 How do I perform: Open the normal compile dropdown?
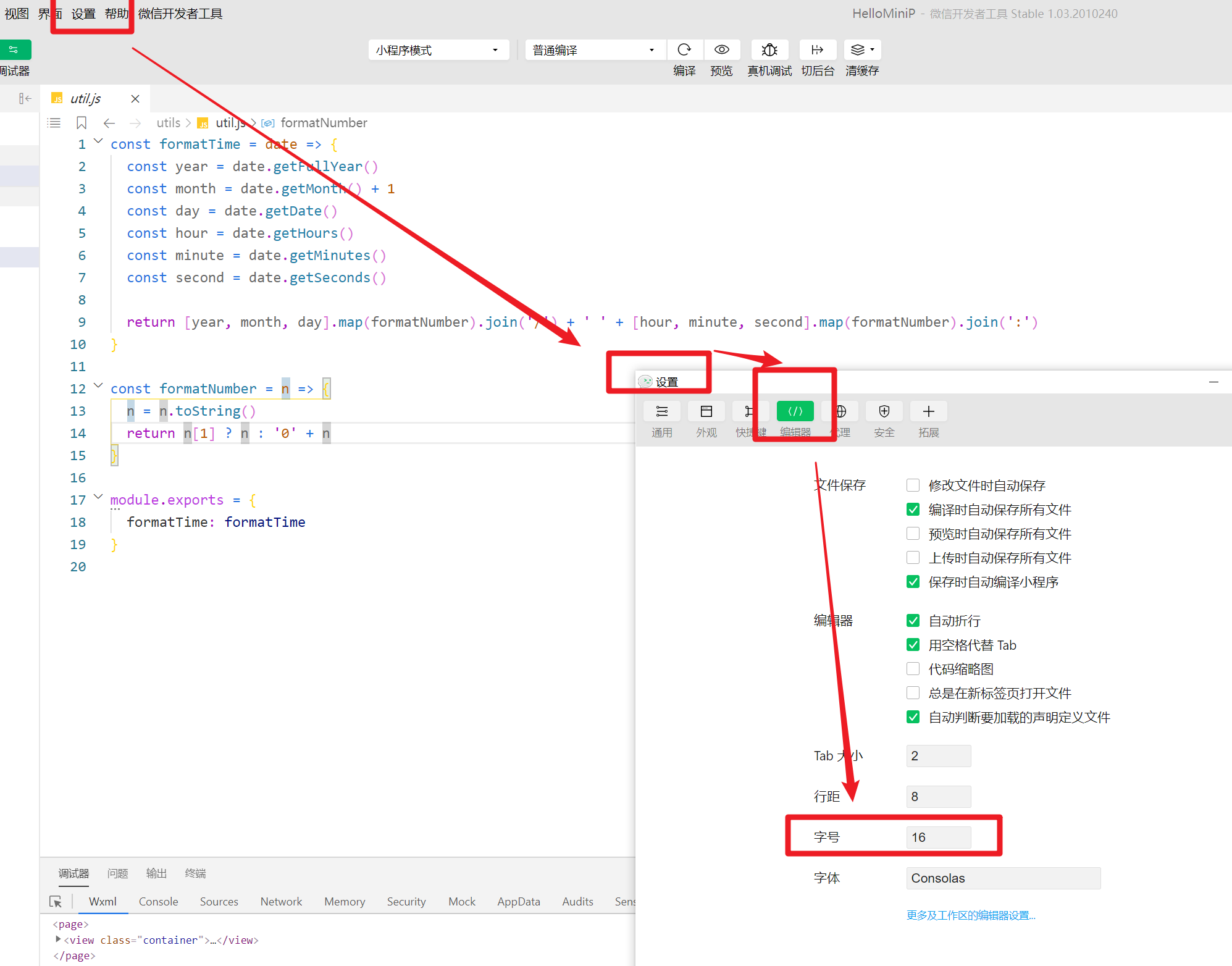(594, 50)
